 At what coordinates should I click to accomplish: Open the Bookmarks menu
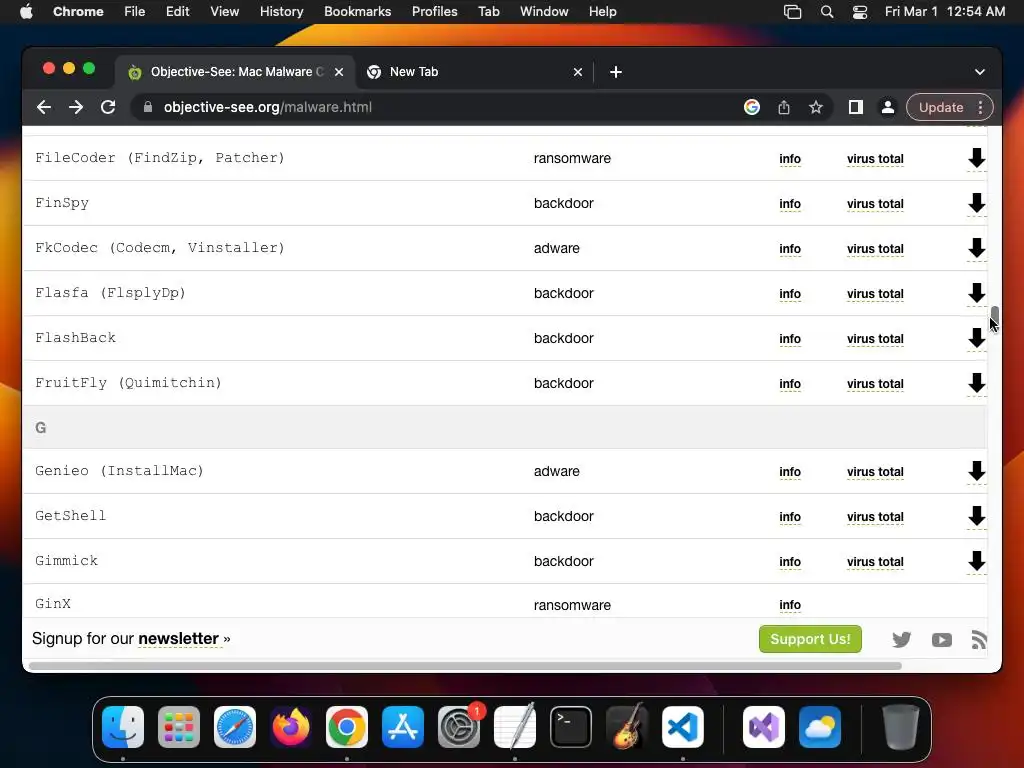357,12
